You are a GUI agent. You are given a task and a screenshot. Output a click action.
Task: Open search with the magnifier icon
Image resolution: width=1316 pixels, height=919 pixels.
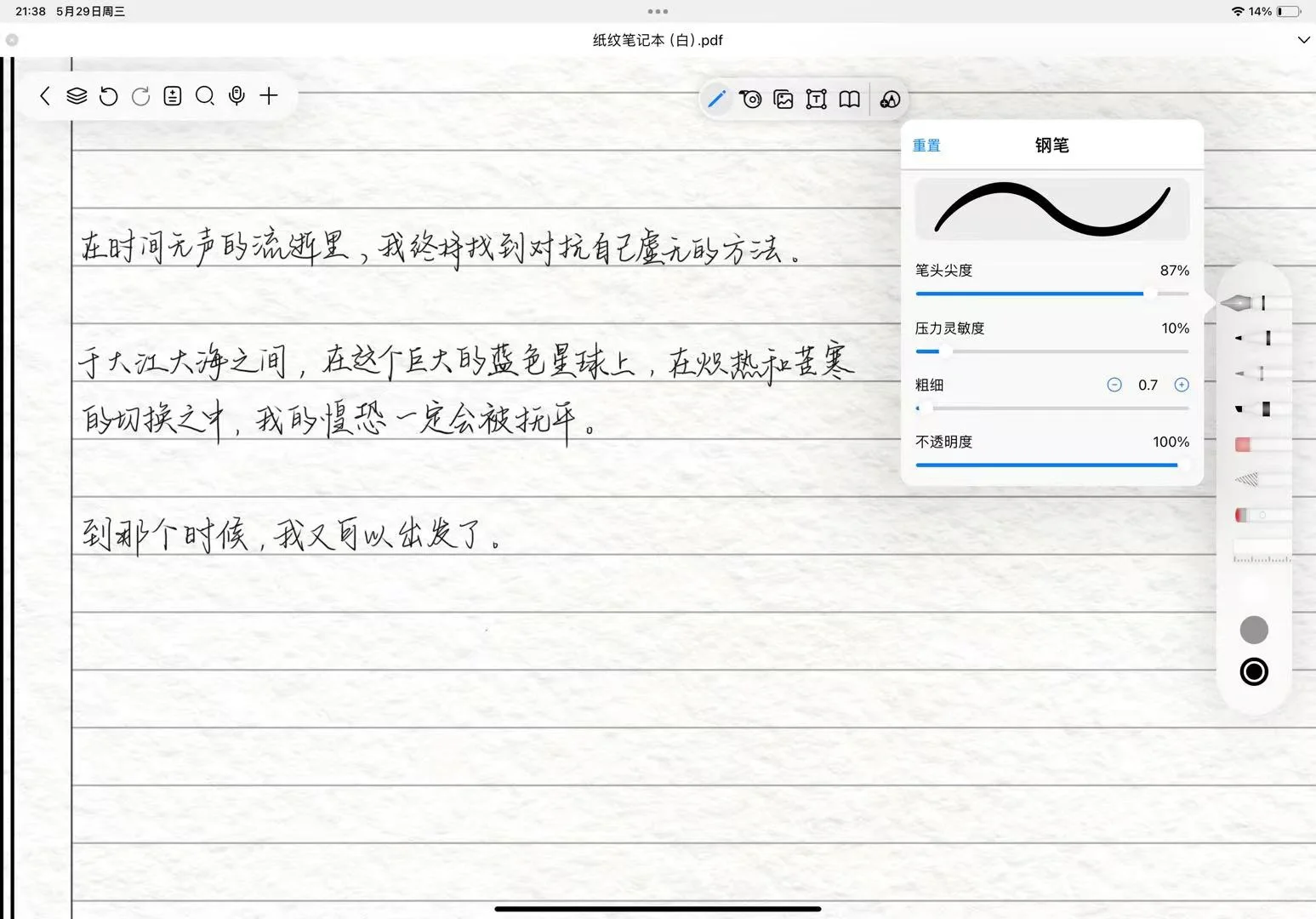coord(205,96)
